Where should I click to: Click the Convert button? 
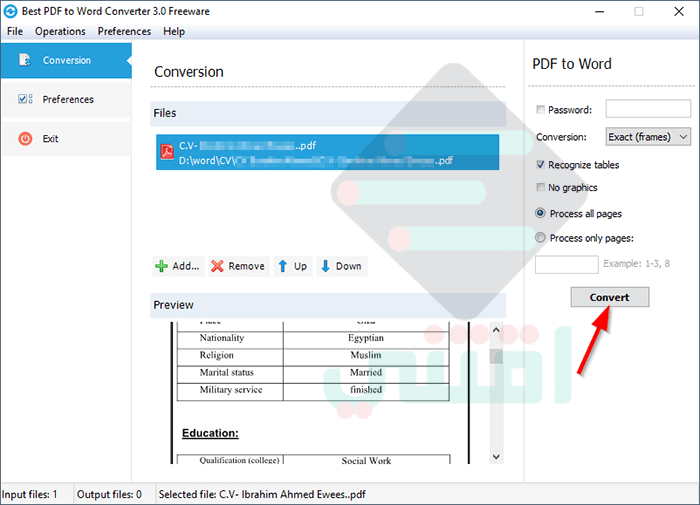tap(609, 297)
